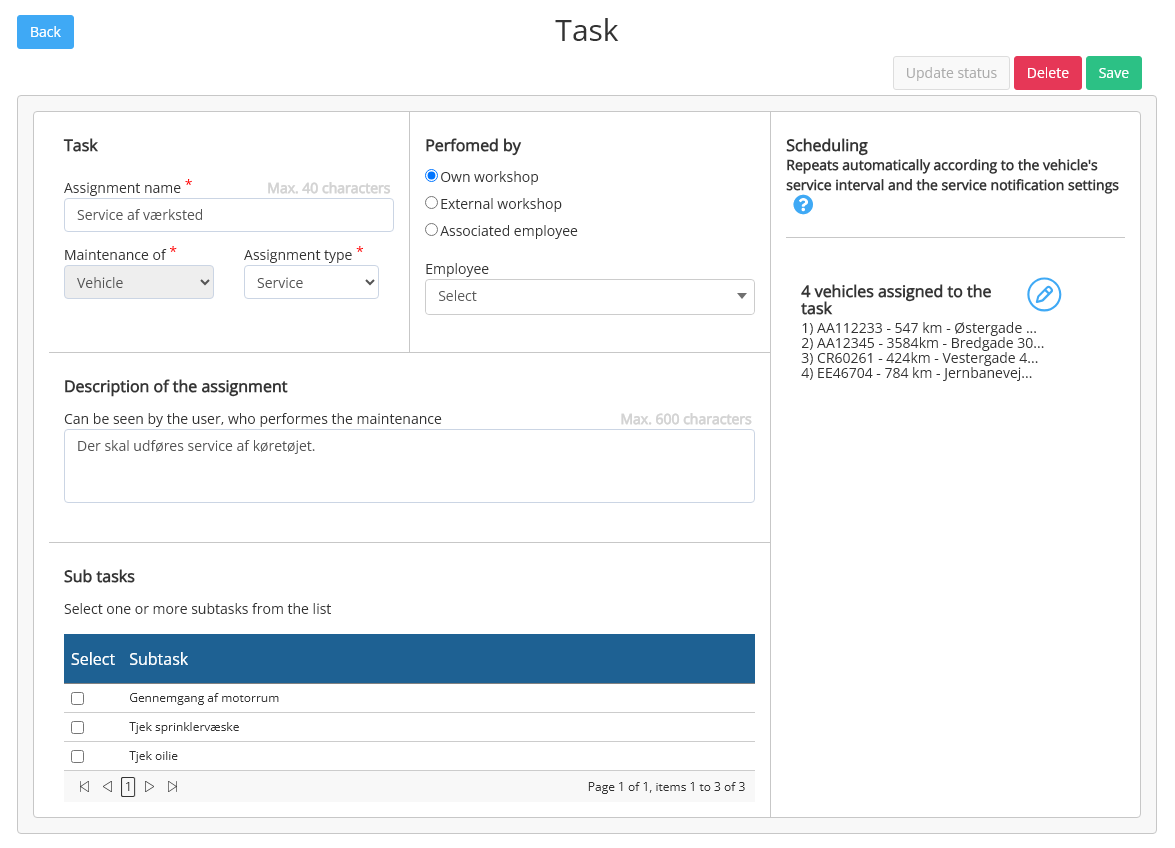The height and width of the screenshot is (848, 1175).
Task: Open the Maintenance of dropdown
Action: click(x=139, y=282)
